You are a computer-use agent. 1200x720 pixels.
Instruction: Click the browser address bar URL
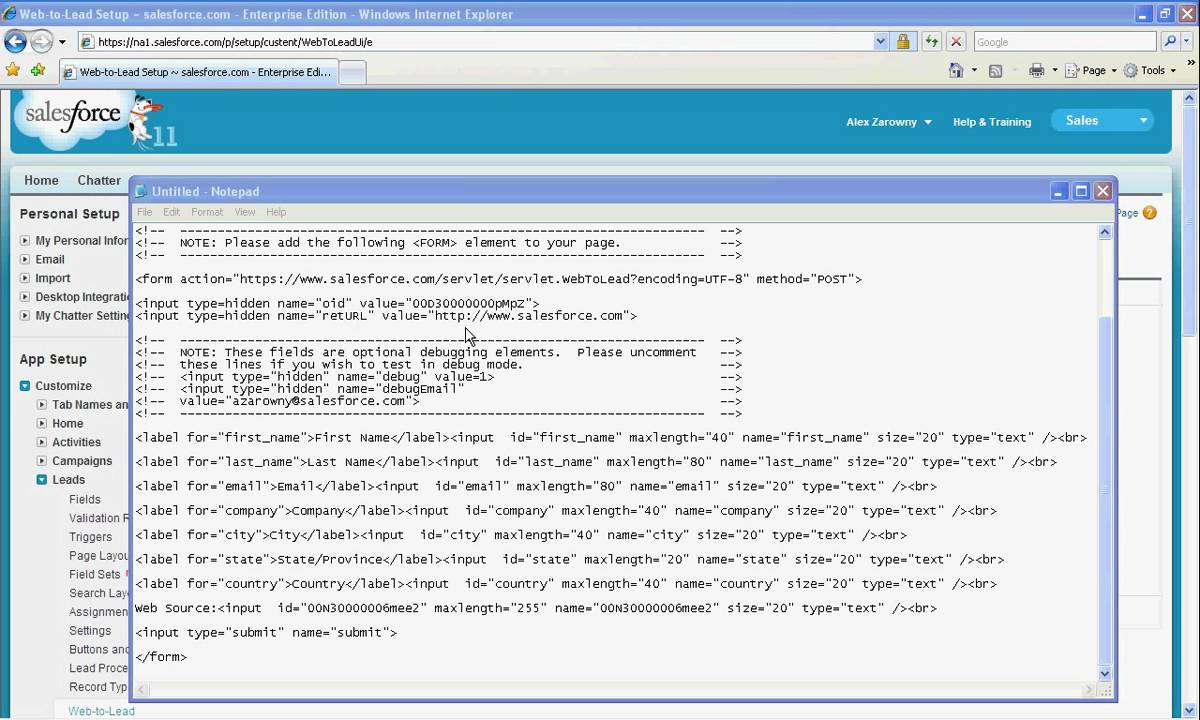click(235, 42)
